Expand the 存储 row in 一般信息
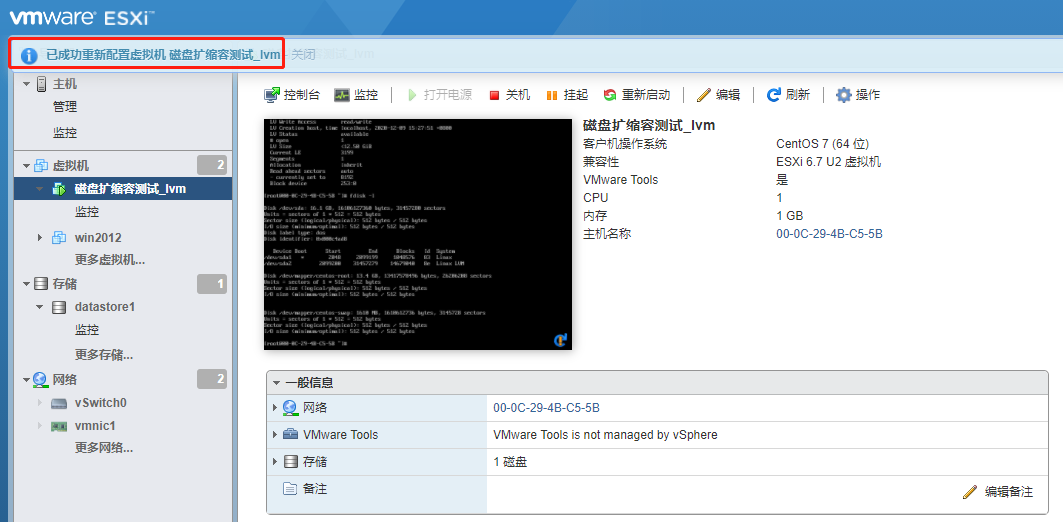Viewport: 1063px width, 522px height. [x=275, y=462]
